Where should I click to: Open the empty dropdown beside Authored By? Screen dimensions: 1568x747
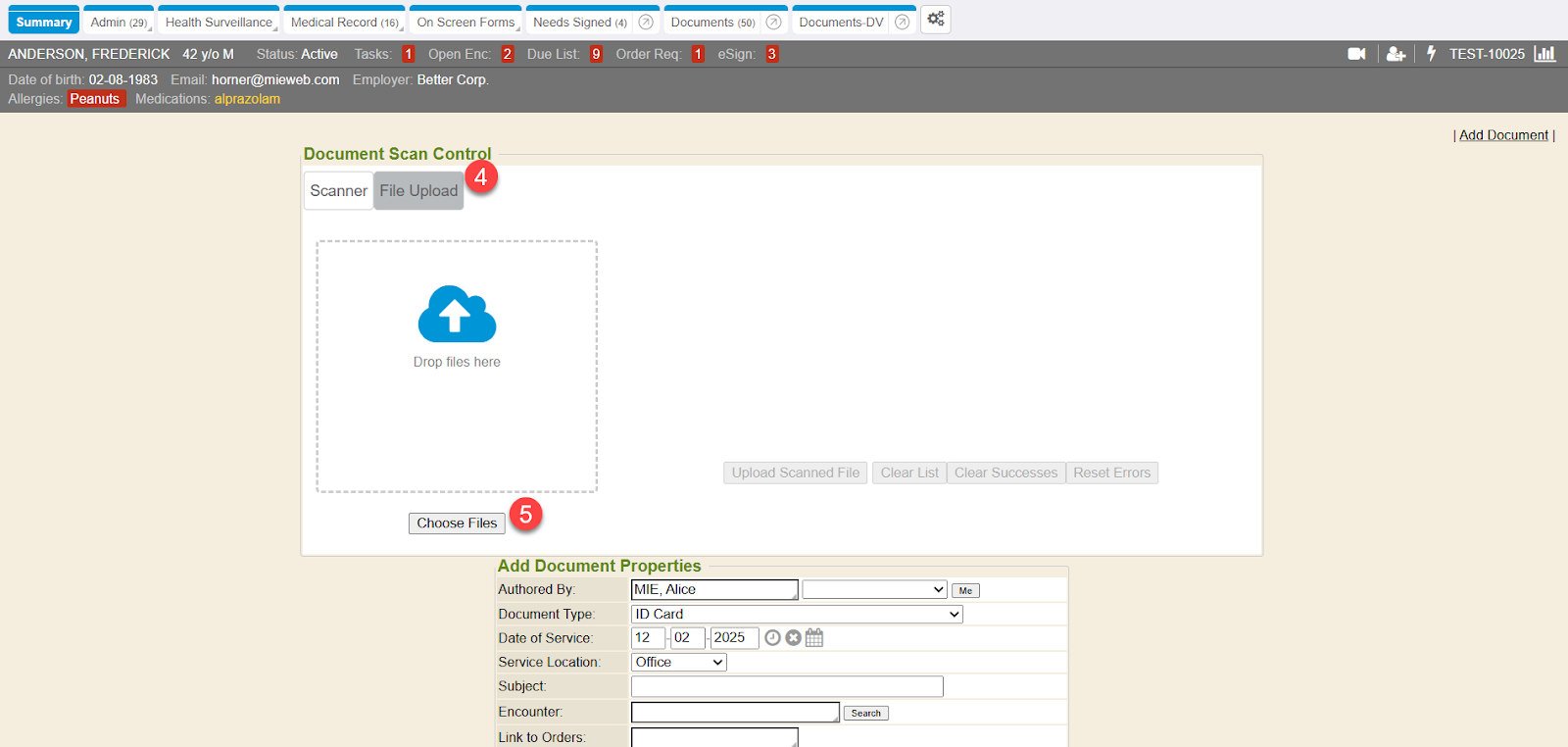pos(874,590)
